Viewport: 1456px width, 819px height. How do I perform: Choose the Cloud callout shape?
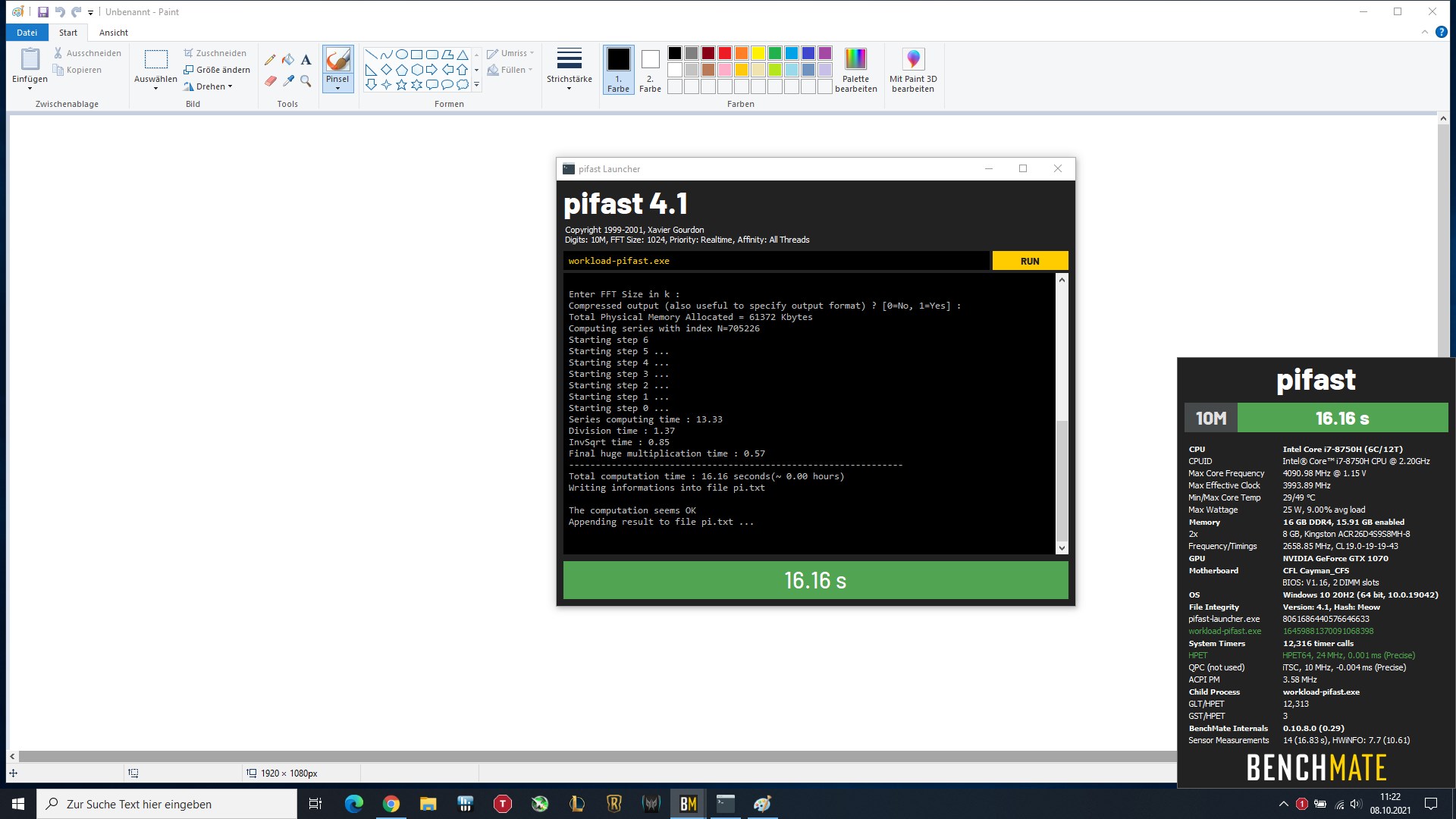coord(462,85)
